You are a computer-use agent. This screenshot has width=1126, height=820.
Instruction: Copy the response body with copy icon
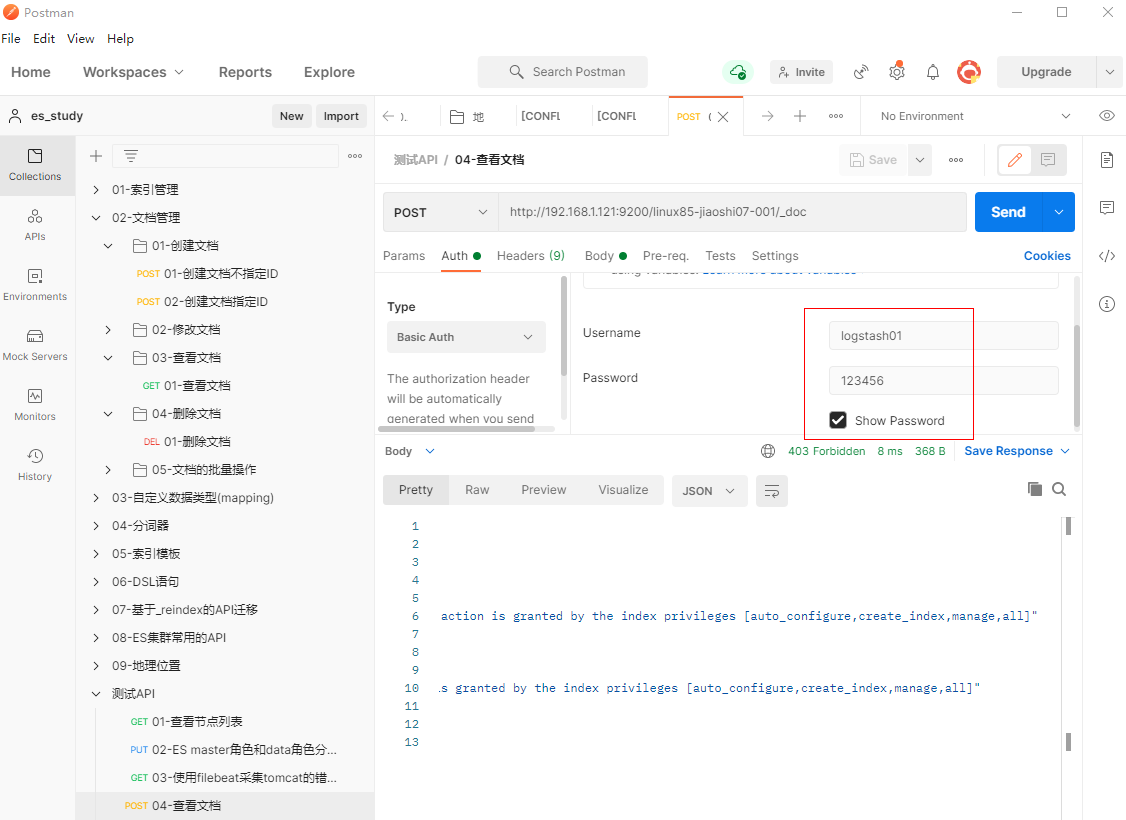pos(1035,489)
